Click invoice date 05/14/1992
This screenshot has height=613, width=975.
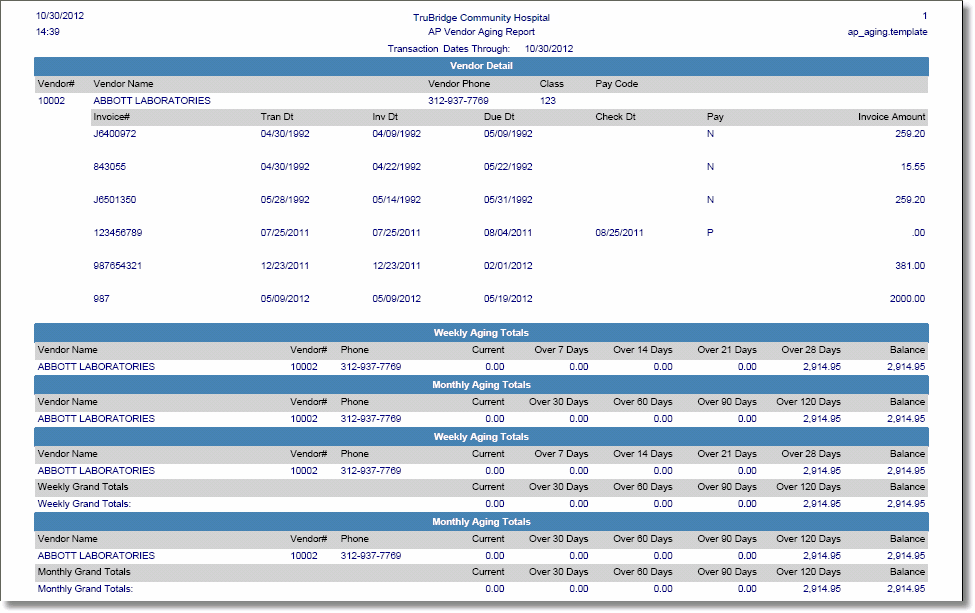click(x=396, y=200)
